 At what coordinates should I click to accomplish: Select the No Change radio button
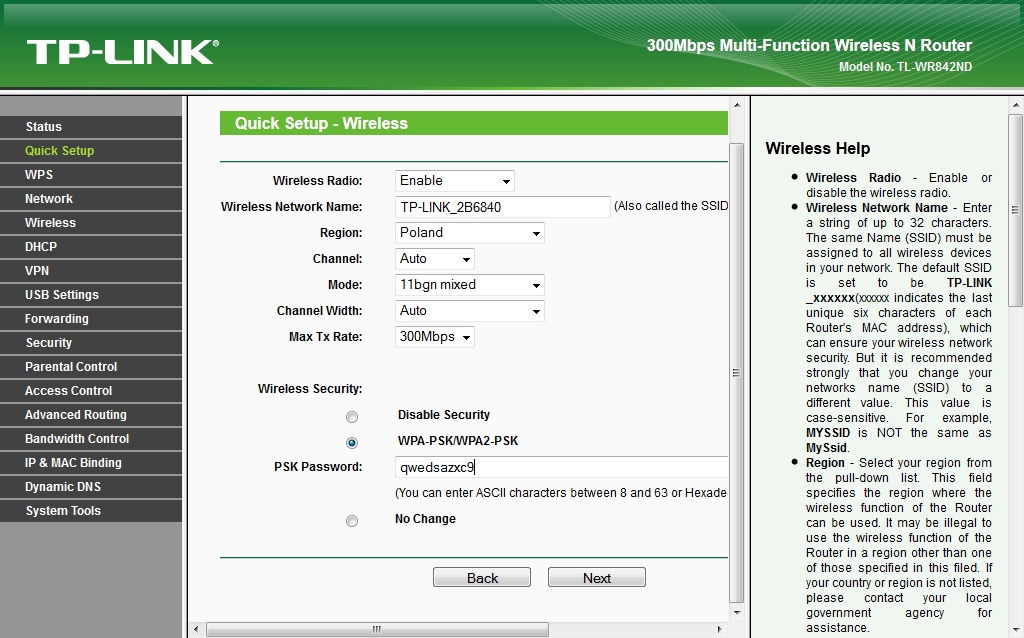352,520
